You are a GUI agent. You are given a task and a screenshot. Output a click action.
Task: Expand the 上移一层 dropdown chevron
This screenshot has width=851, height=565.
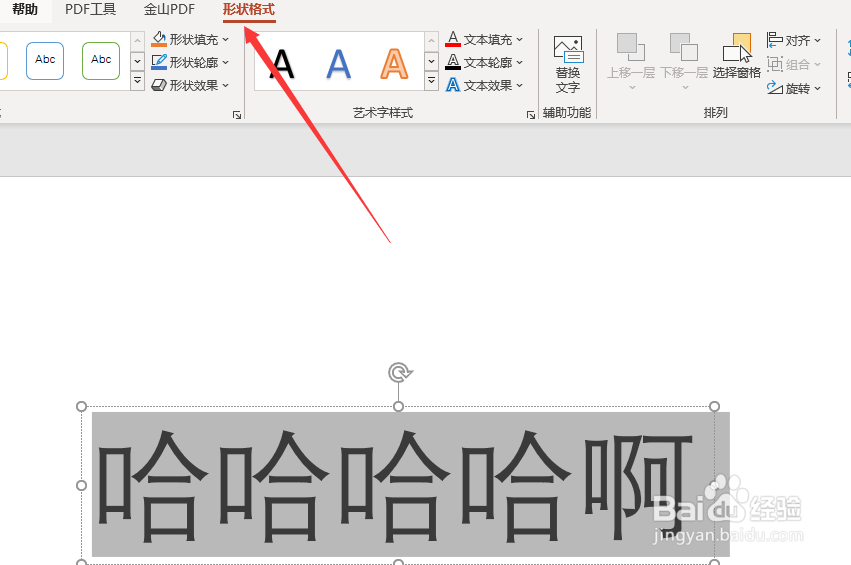(632, 87)
